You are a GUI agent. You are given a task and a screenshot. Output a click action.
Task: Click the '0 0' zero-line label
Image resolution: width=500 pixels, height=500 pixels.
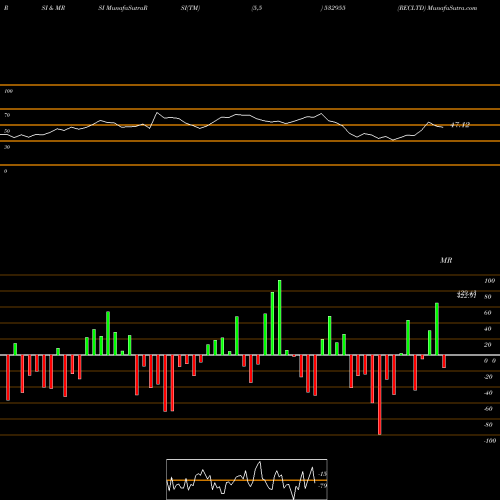point(490,361)
